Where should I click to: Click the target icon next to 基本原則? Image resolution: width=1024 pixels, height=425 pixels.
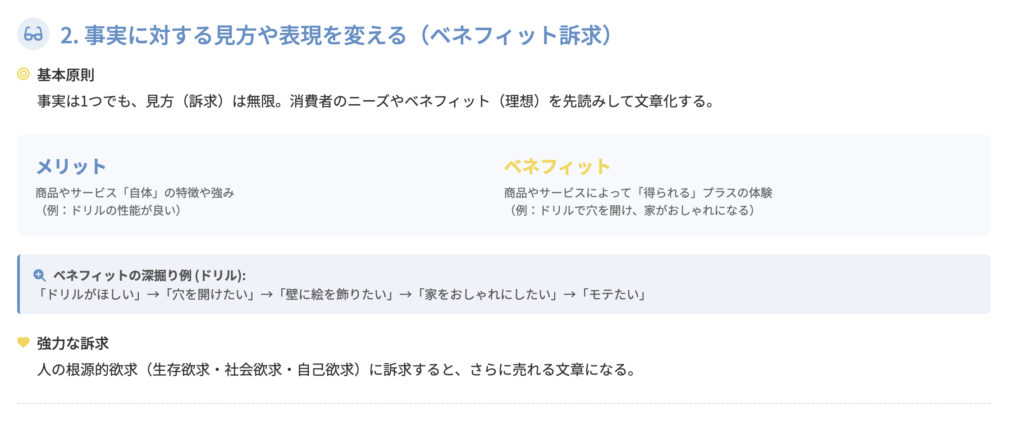(24, 75)
